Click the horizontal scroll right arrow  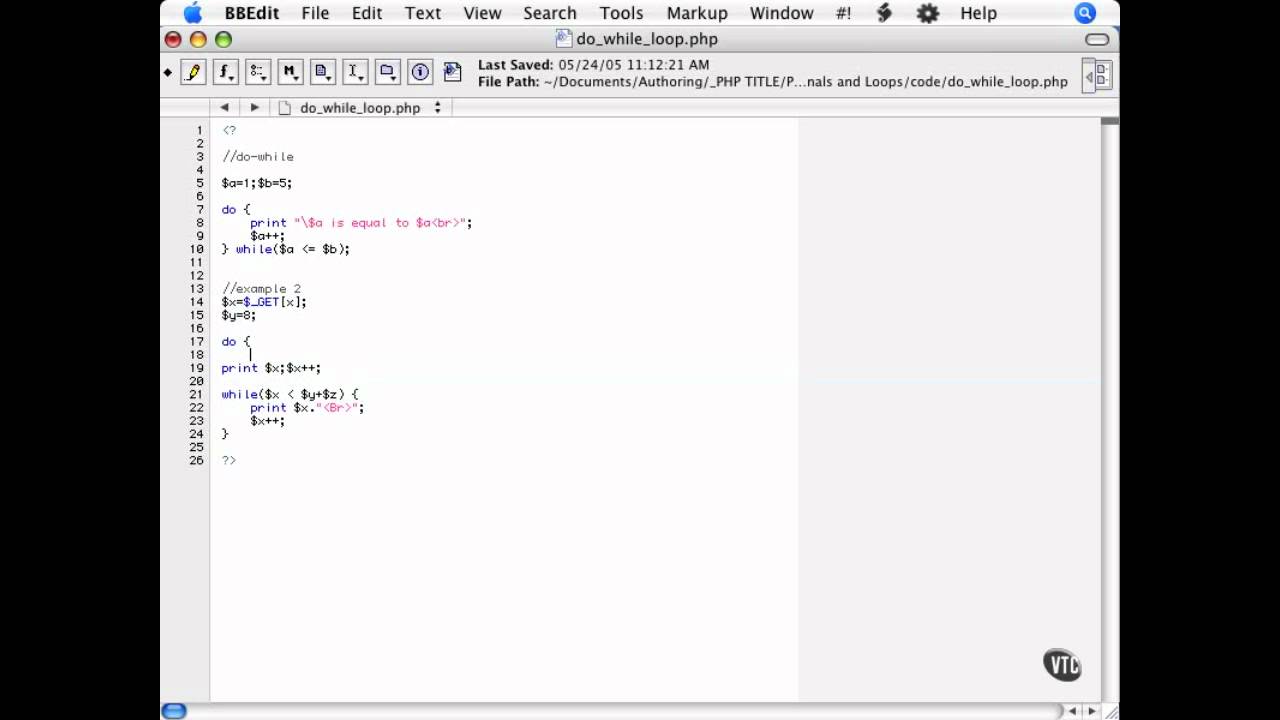(1092, 711)
